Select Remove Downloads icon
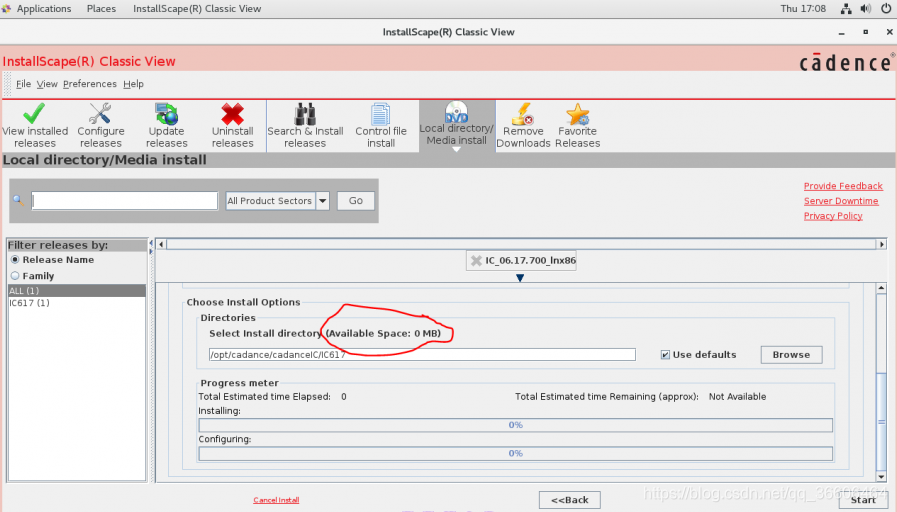 coord(523,114)
